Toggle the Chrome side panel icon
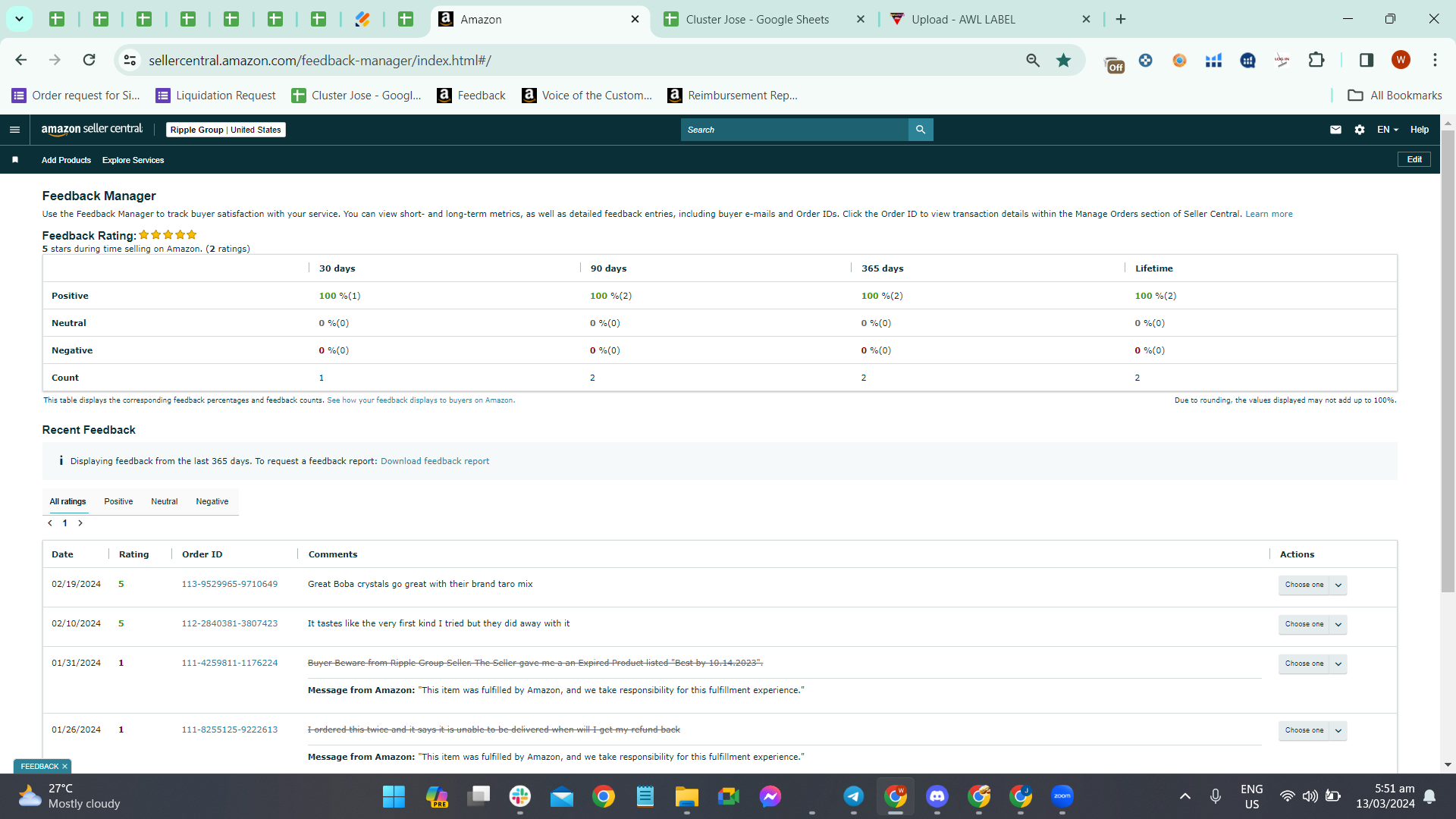This screenshot has width=1456, height=819. tap(1367, 60)
